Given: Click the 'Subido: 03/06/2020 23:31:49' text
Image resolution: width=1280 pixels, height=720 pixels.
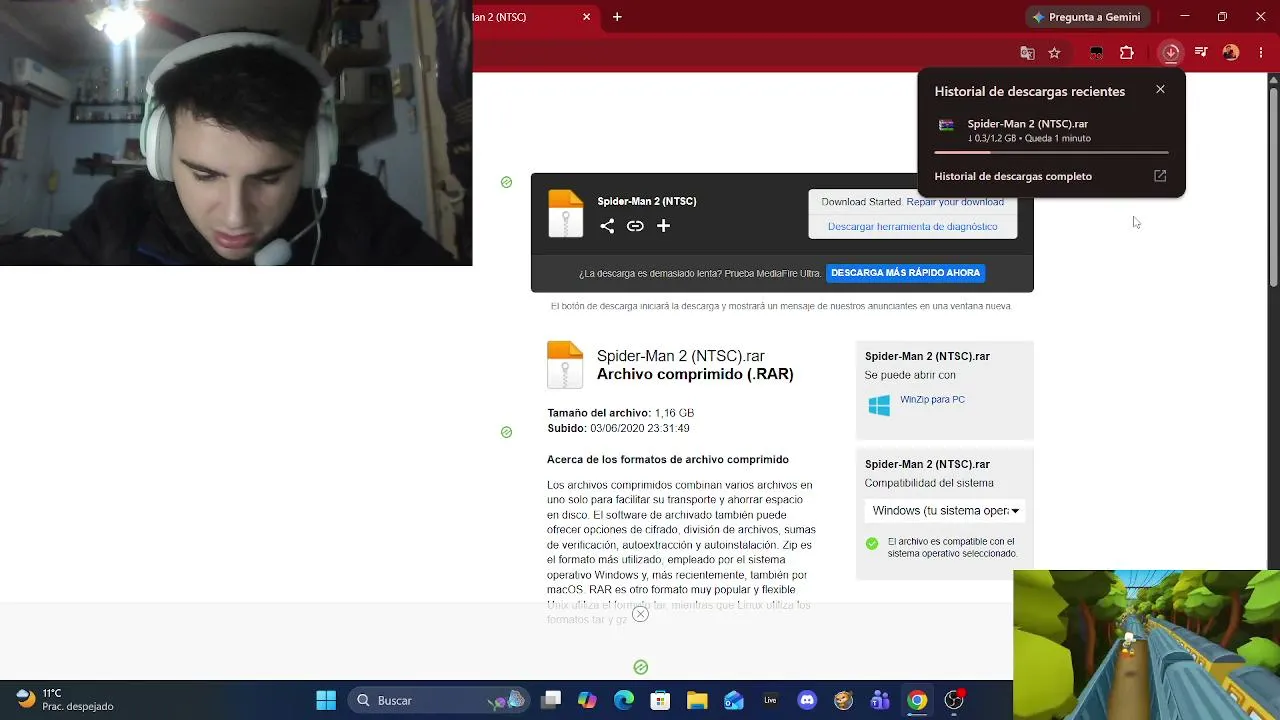Looking at the screenshot, I should [x=618, y=428].
